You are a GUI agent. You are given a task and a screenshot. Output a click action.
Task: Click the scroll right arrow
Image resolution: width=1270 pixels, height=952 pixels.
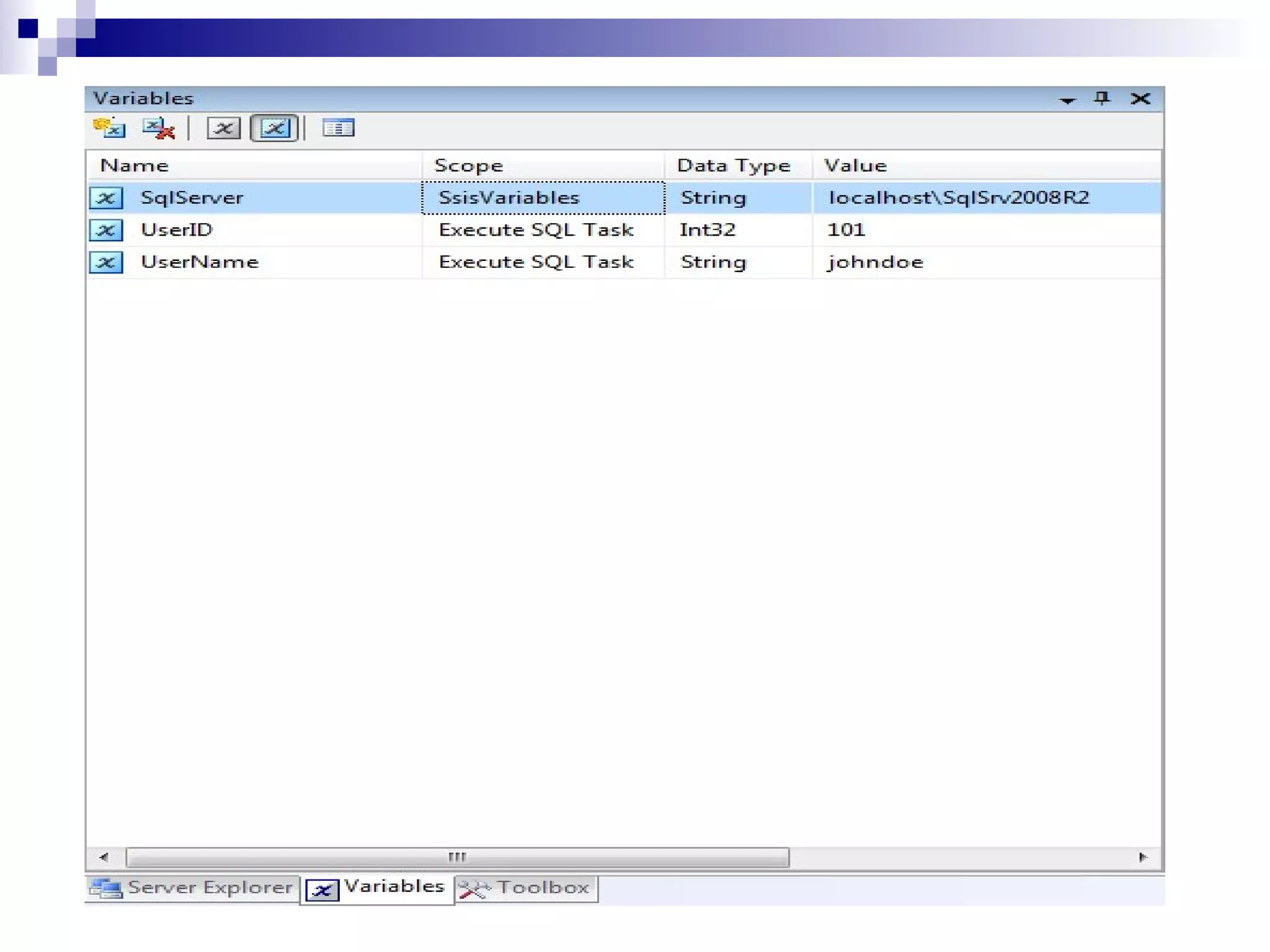tap(1142, 857)
